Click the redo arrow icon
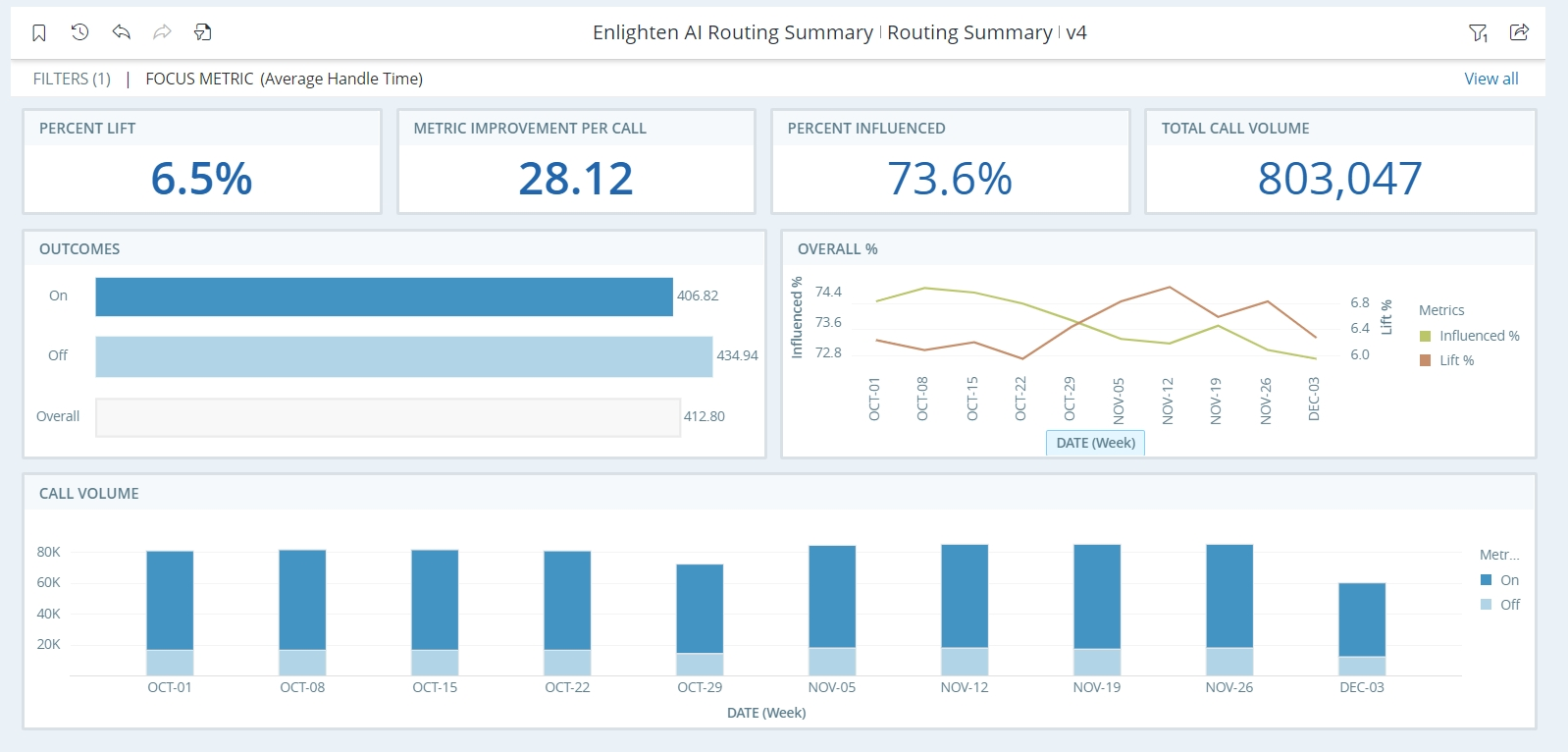The width and height of the screenshot is (1568, 752). [162, 32]
